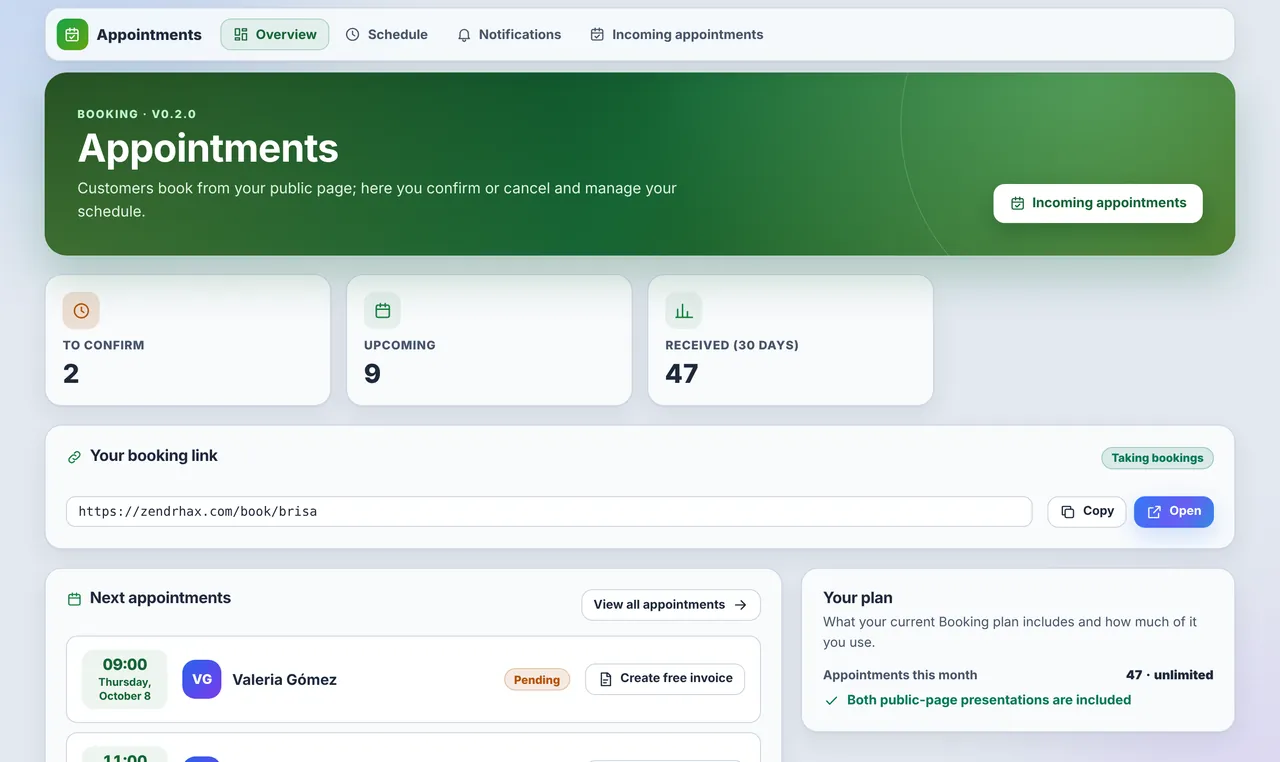This screenshot has width=1280, height=762.
Task: Click the clock icon on To Confirm card
Action: (81, 311)
